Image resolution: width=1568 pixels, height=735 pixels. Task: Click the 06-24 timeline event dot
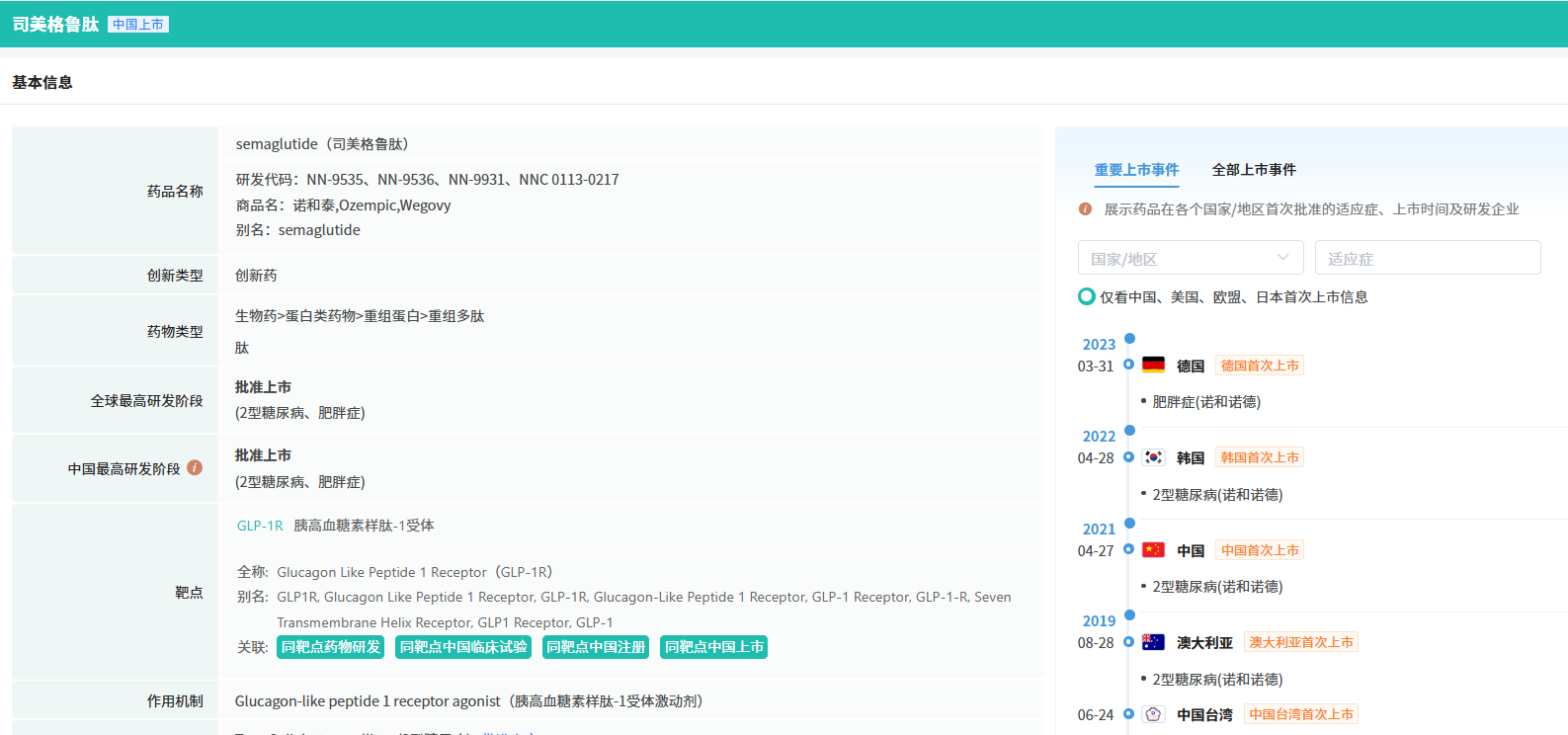coord(1128,714)
